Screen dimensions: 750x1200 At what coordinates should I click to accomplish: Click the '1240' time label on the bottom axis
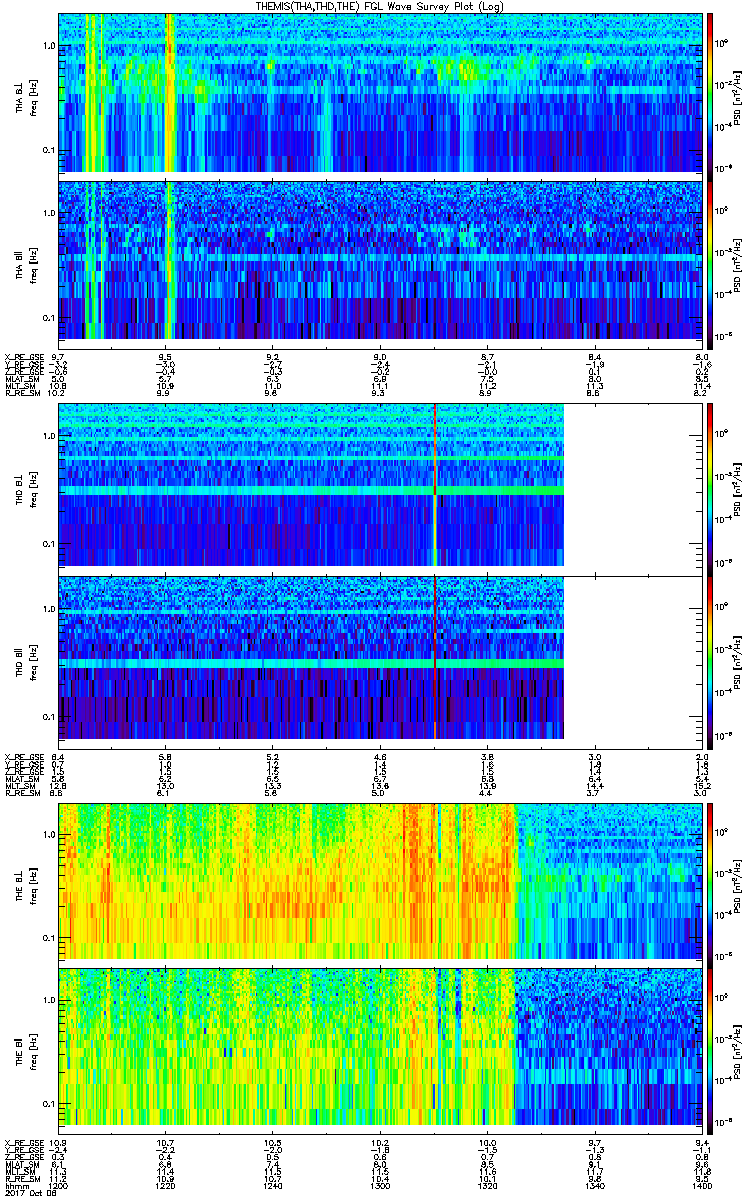point(274,1186)
